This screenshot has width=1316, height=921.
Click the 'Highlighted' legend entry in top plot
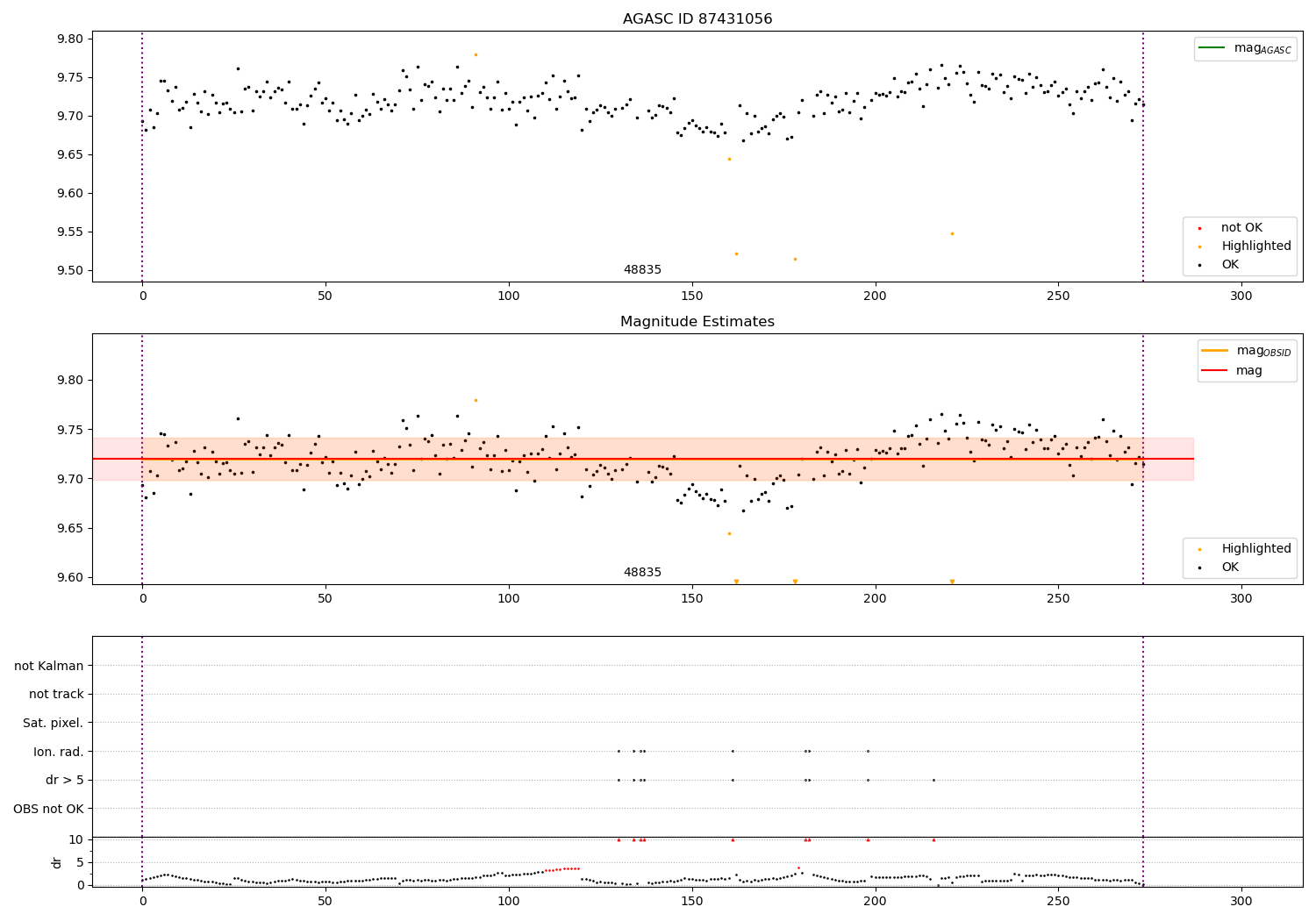tap(1256, 246)
